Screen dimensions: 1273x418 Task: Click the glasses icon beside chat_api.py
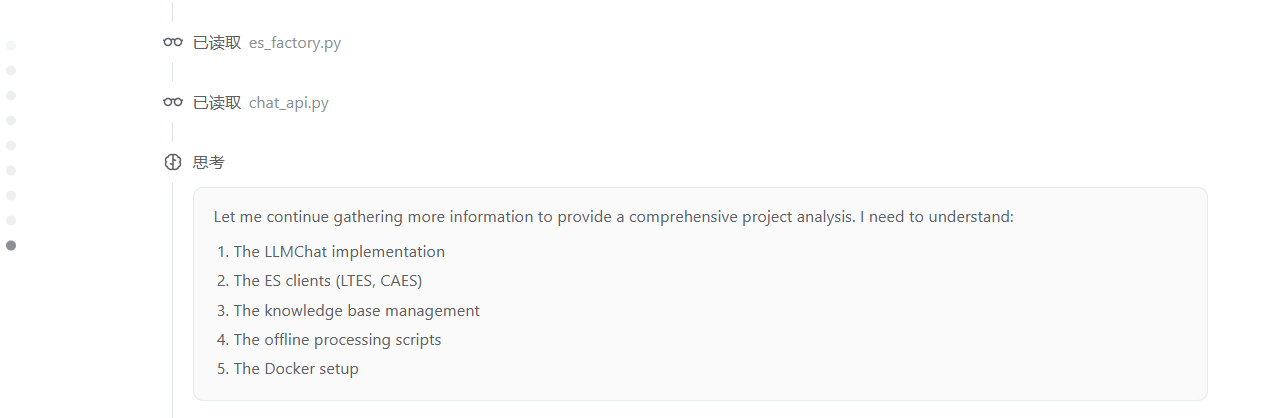click(x=173, y=102)
